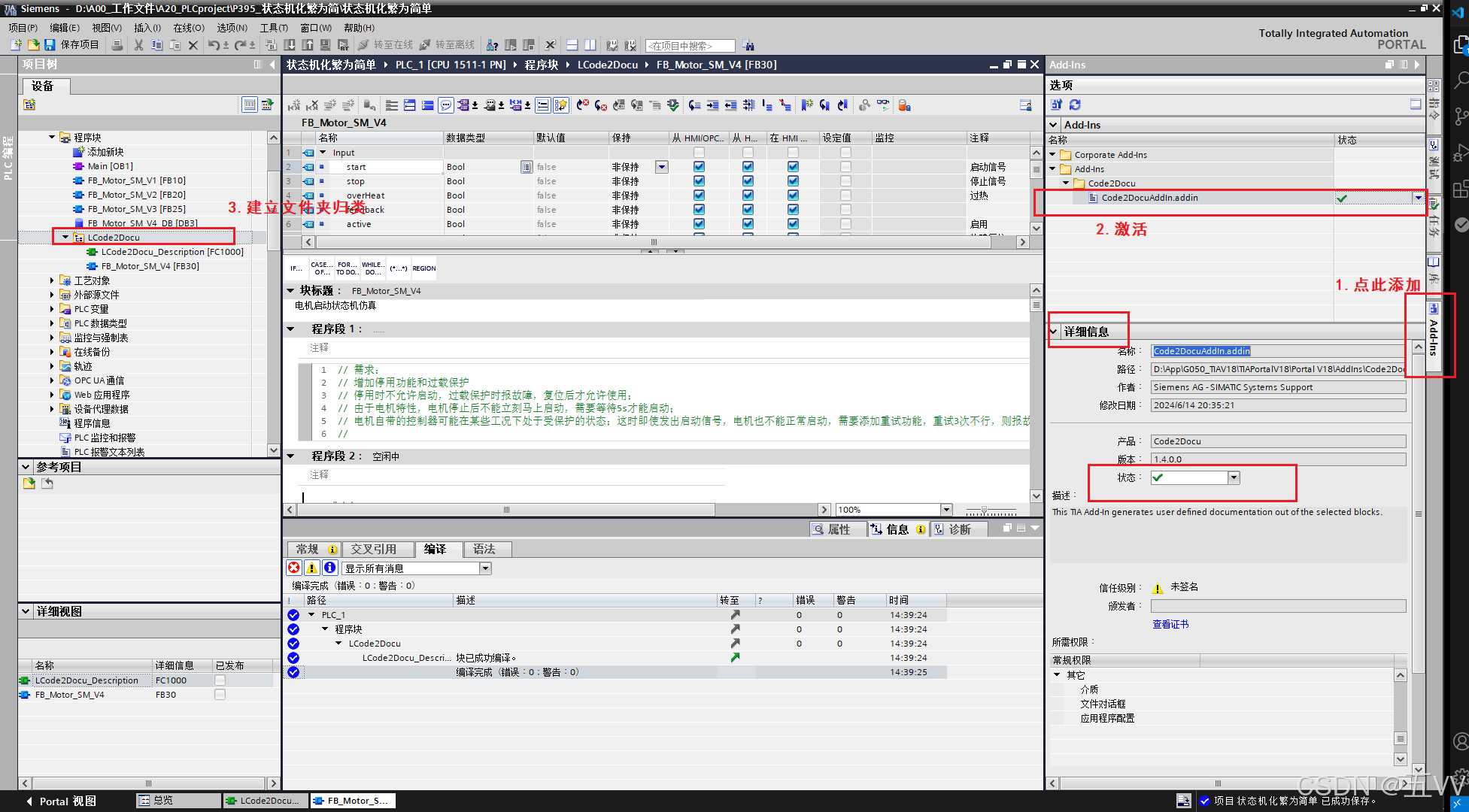Enable the setpoint checkbox for overHeat
This screenshot has height=812, width=1469.
coord(845,195)
